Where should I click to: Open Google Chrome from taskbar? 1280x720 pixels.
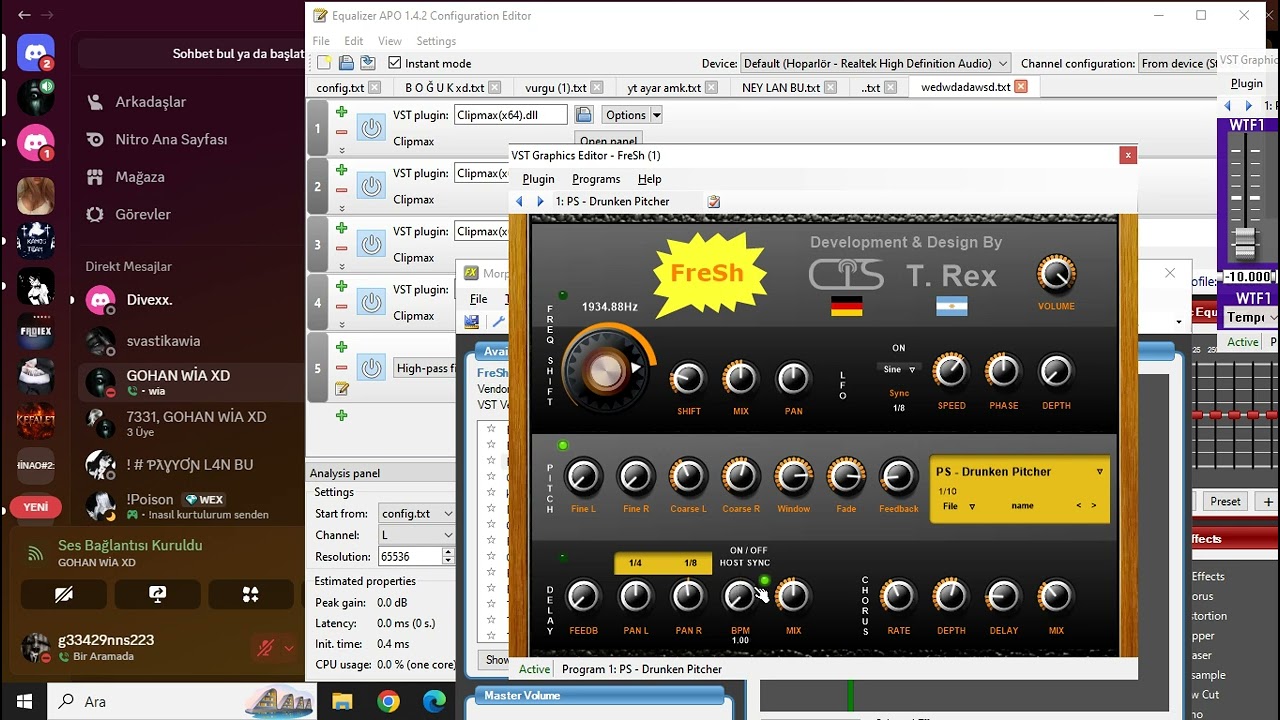(388, 701)
